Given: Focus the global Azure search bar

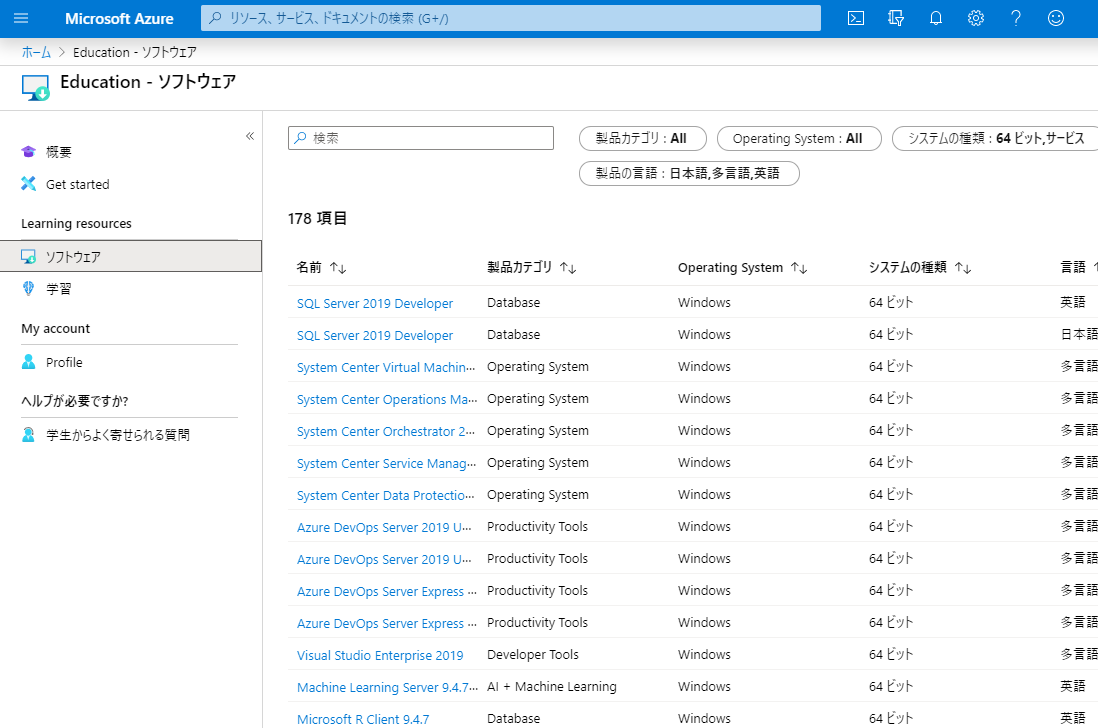Looking at the screenshot, I should [x=510, y=18].
